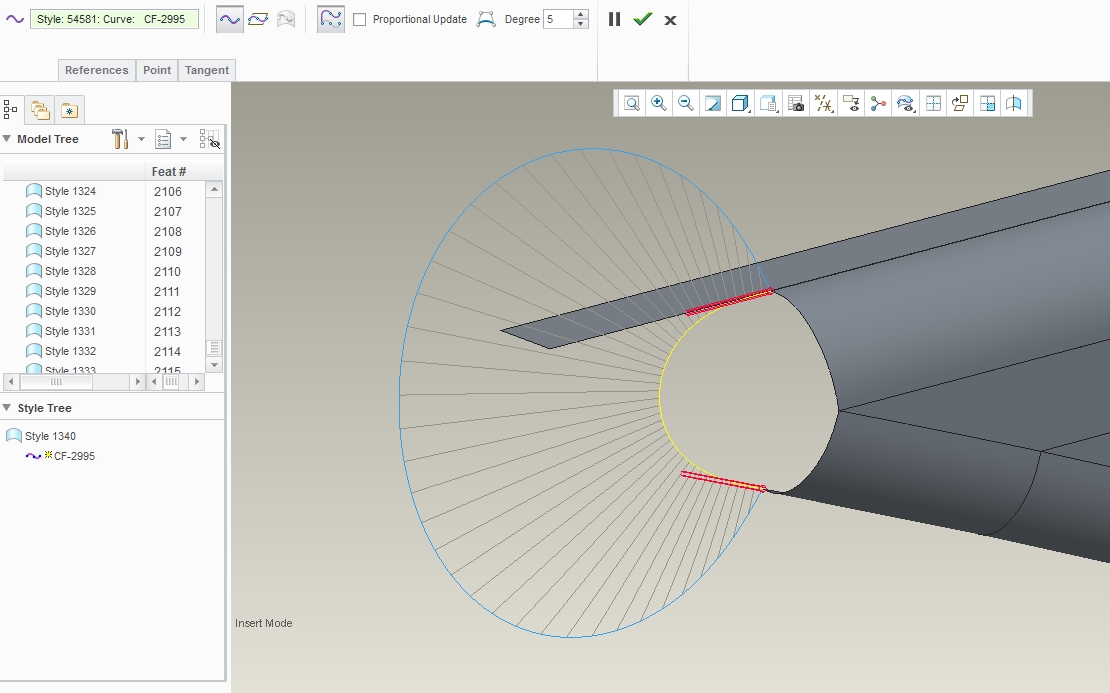Open dropdown arrow beside tree list icon
The image size is (1110, 693).
[x=183, y=139]
